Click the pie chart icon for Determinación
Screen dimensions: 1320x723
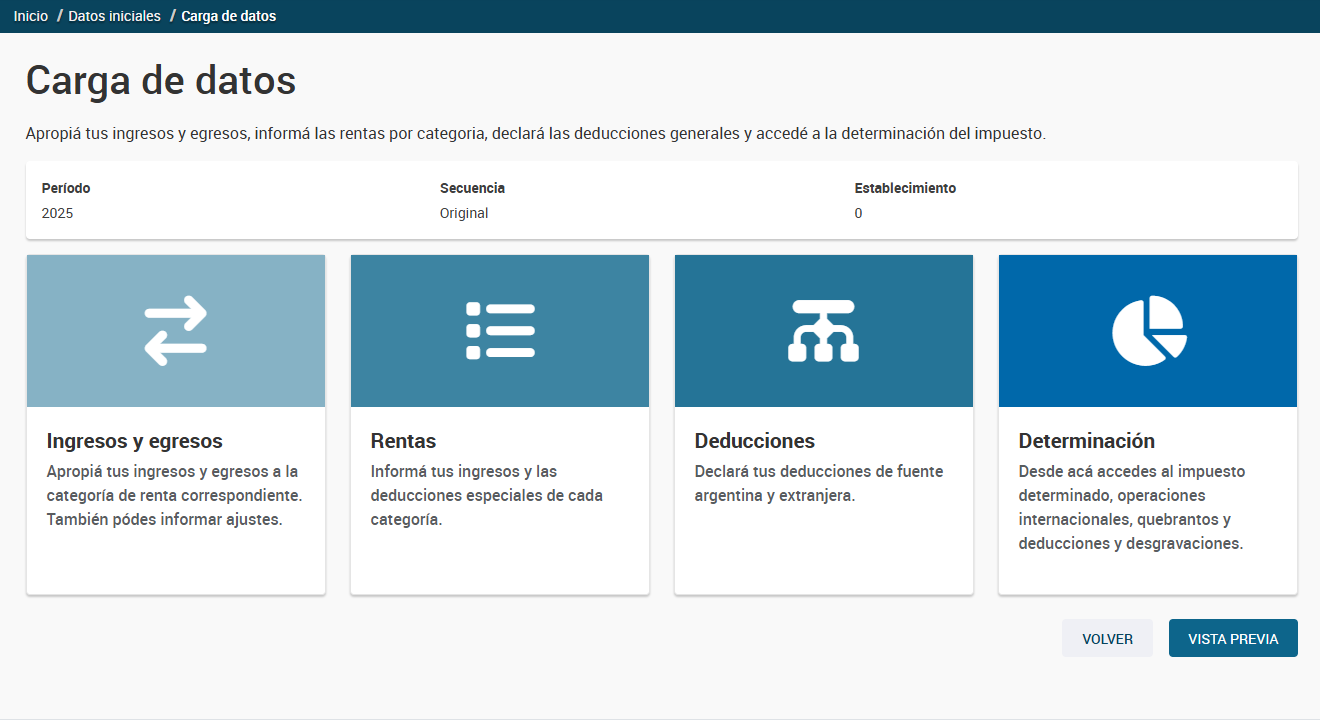pyautogui.click(x=1148, y=331)
